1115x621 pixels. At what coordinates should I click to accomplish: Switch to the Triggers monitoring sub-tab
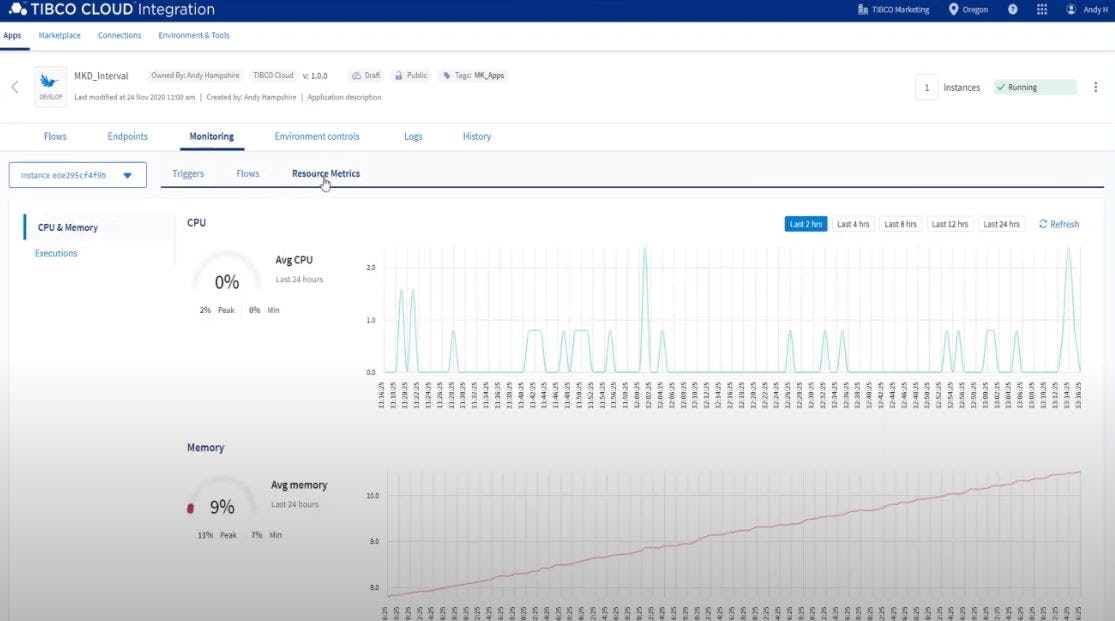click(188, 174)
